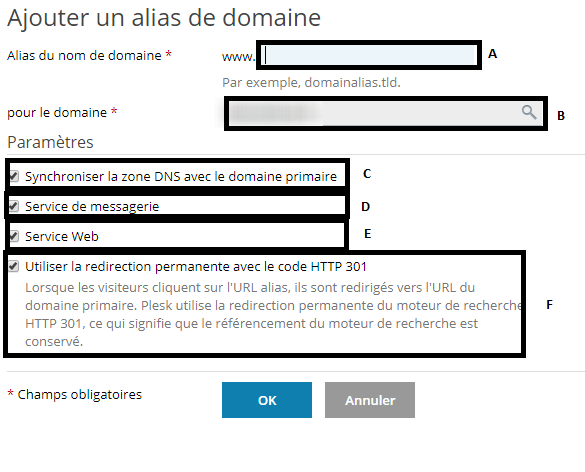Click the 'www.' prefix before the input
This screenshot has height=472, width=585.
click(239, 57)
